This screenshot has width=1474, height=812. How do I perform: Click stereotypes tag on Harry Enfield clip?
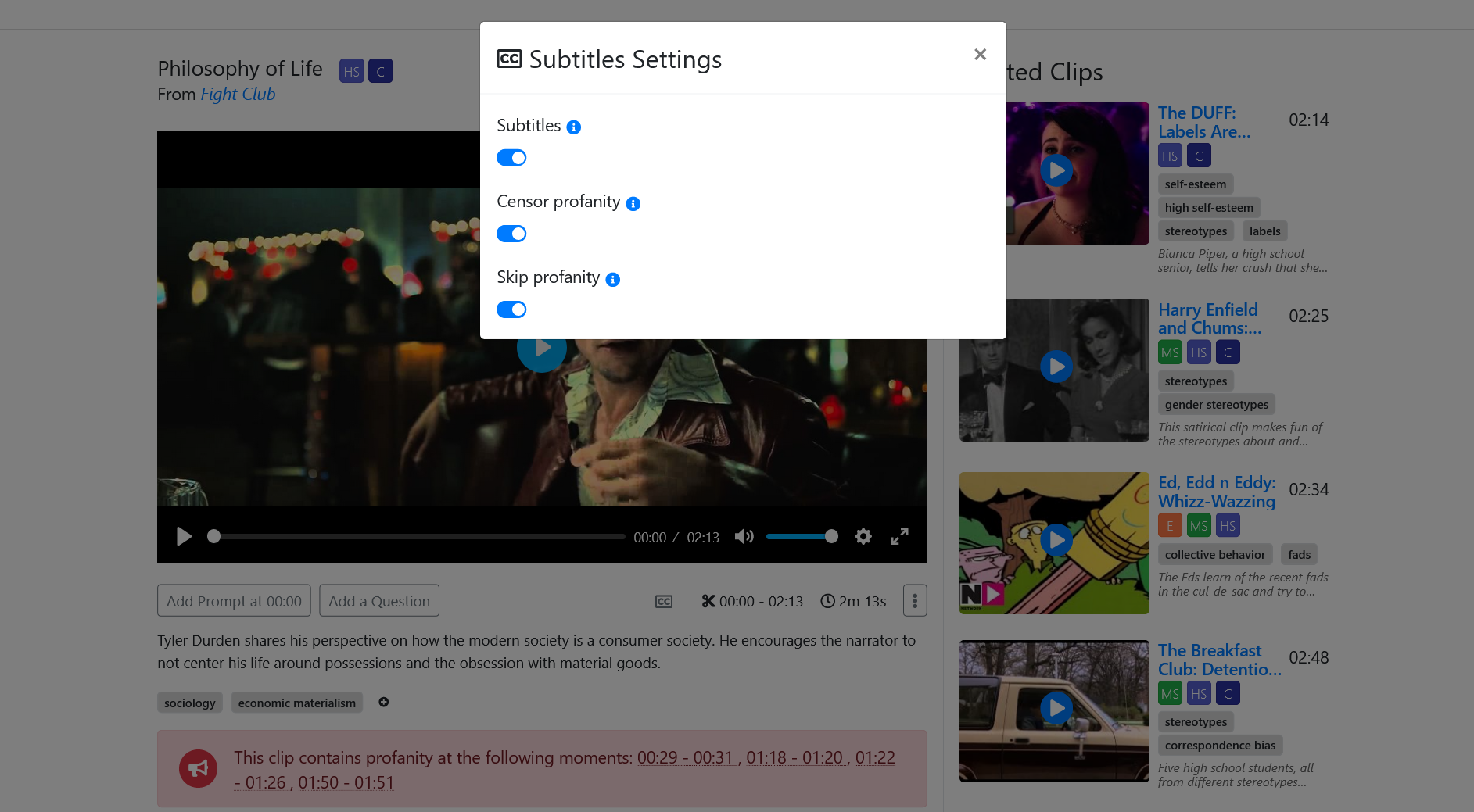(x=1196, y=381)
